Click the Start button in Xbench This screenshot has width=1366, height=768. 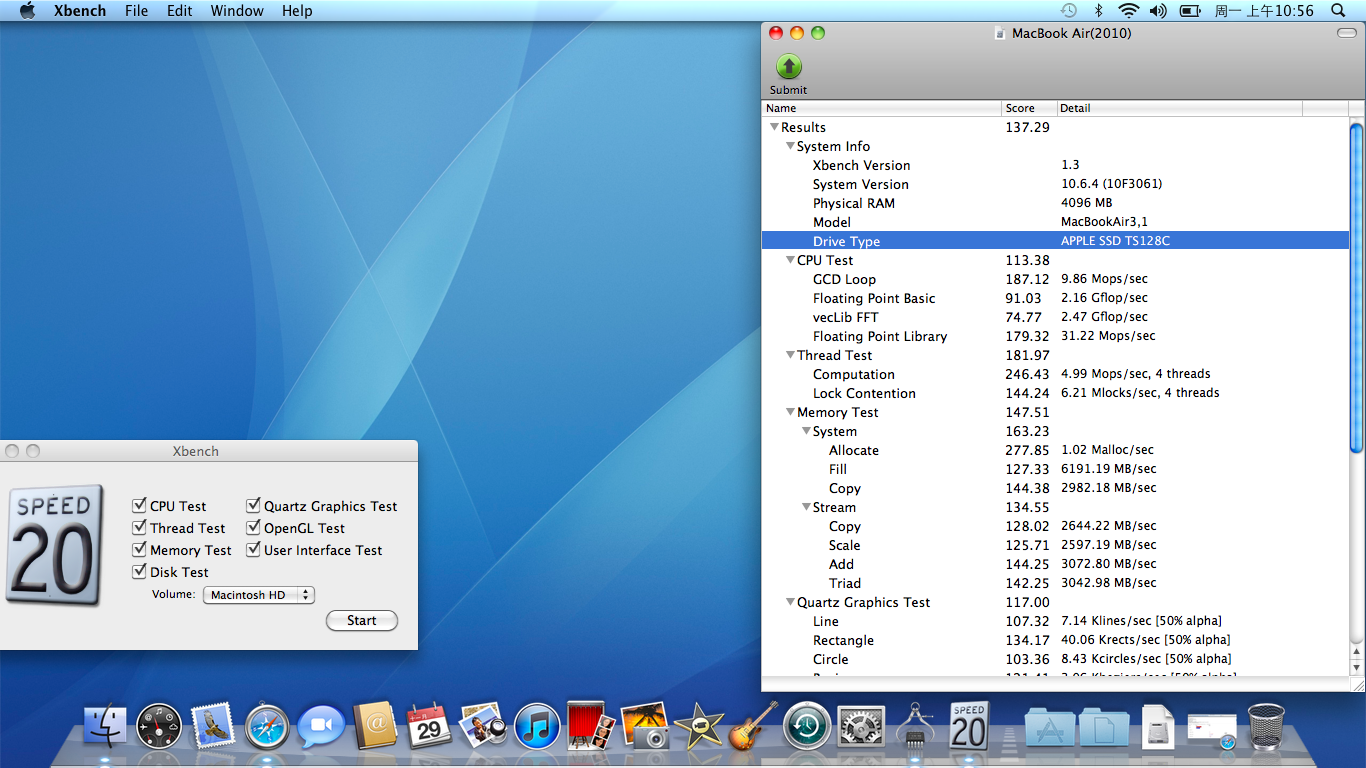click(x=362, y=621)
